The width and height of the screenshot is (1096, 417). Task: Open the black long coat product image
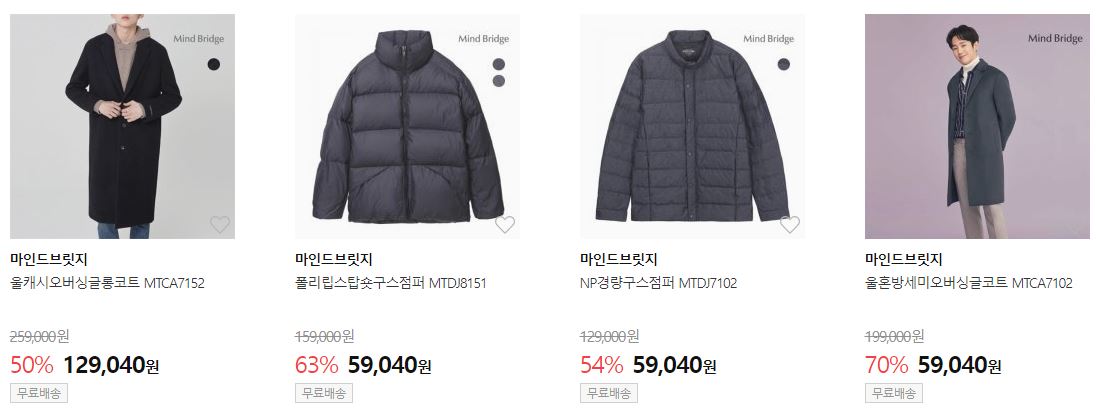(x=122, y=126)
